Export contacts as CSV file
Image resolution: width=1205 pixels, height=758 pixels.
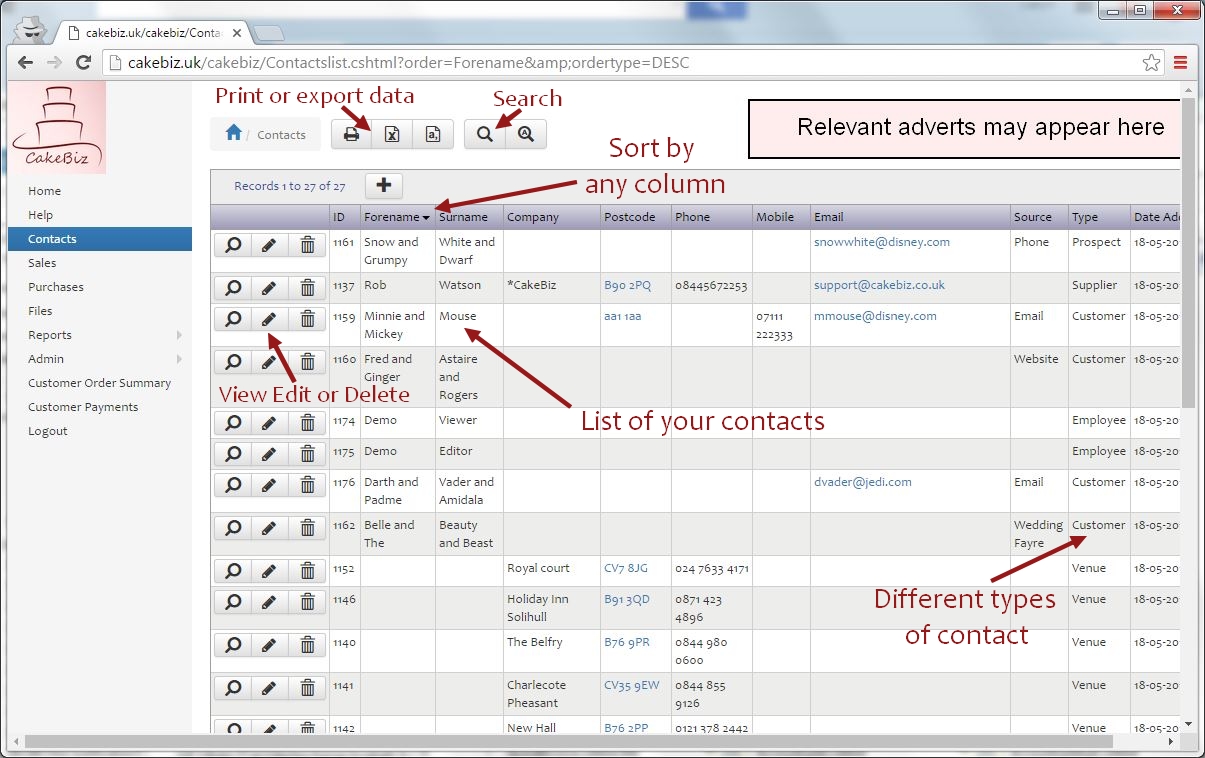pyautogui.click(x=433, y=132)
